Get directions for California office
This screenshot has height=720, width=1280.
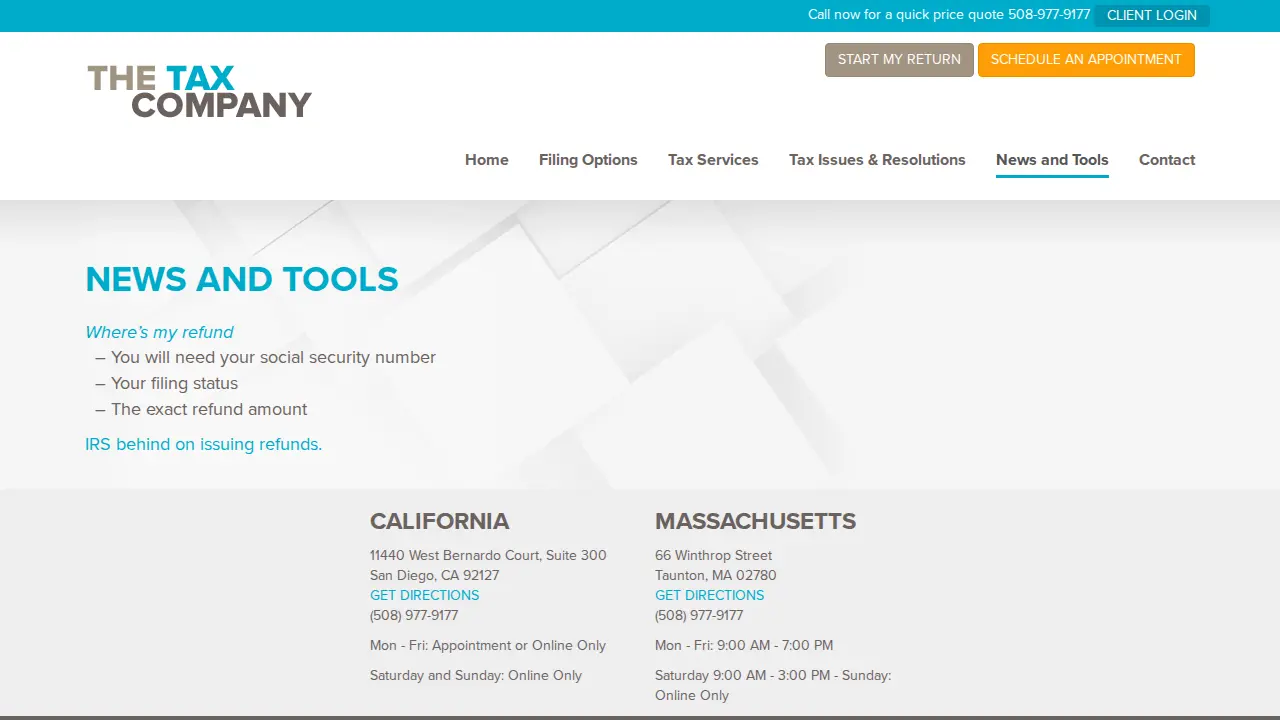(424, 595)
